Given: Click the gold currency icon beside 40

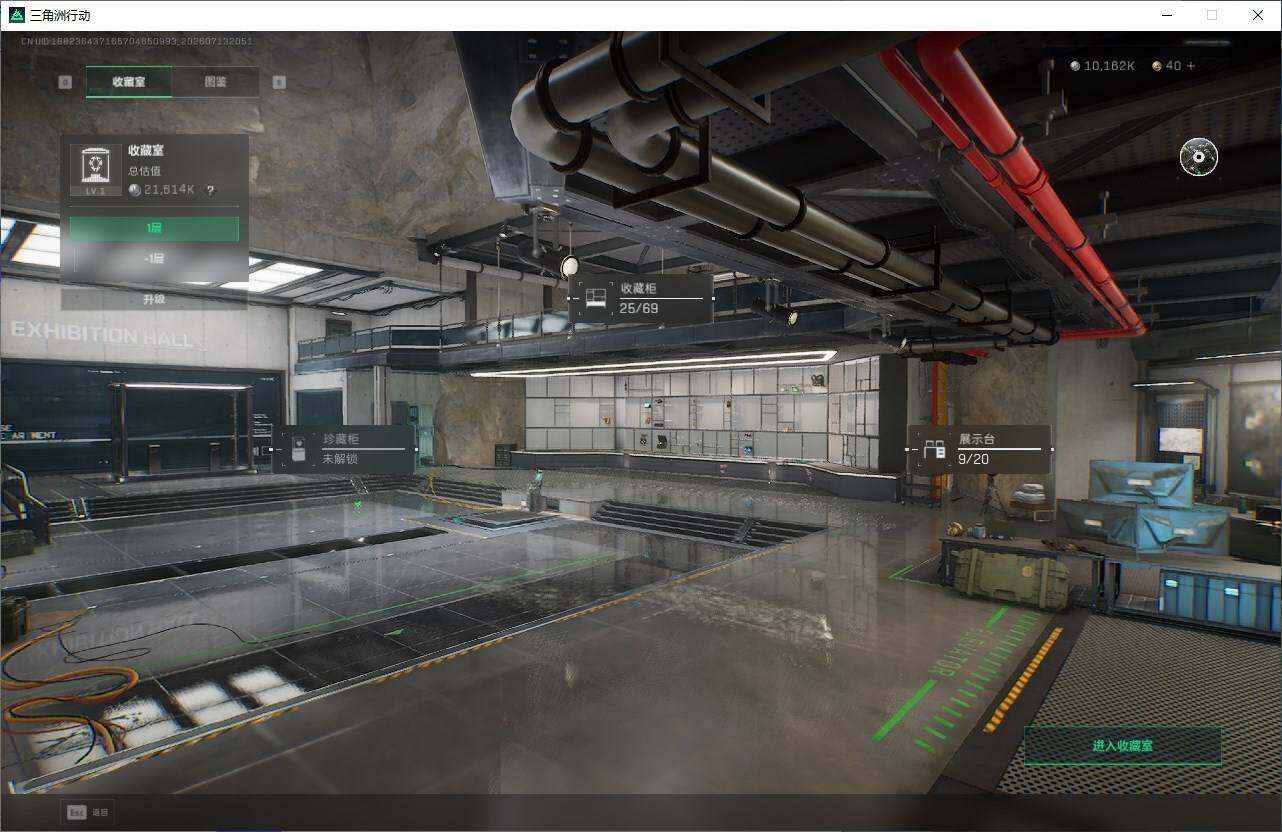Looking at the screenshot, I should (1157, 66).
